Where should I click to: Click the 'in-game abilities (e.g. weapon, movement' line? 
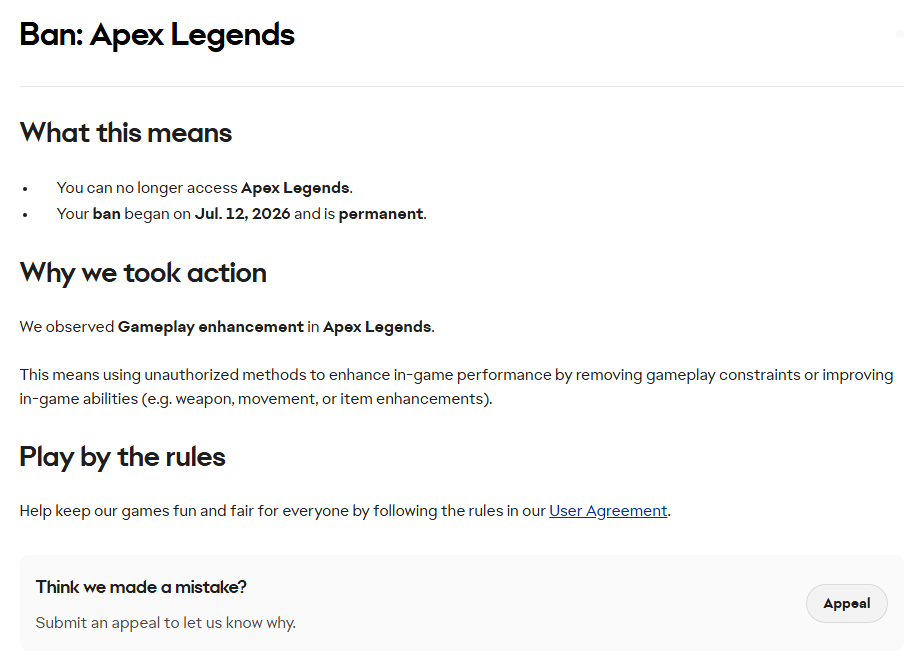256,398
